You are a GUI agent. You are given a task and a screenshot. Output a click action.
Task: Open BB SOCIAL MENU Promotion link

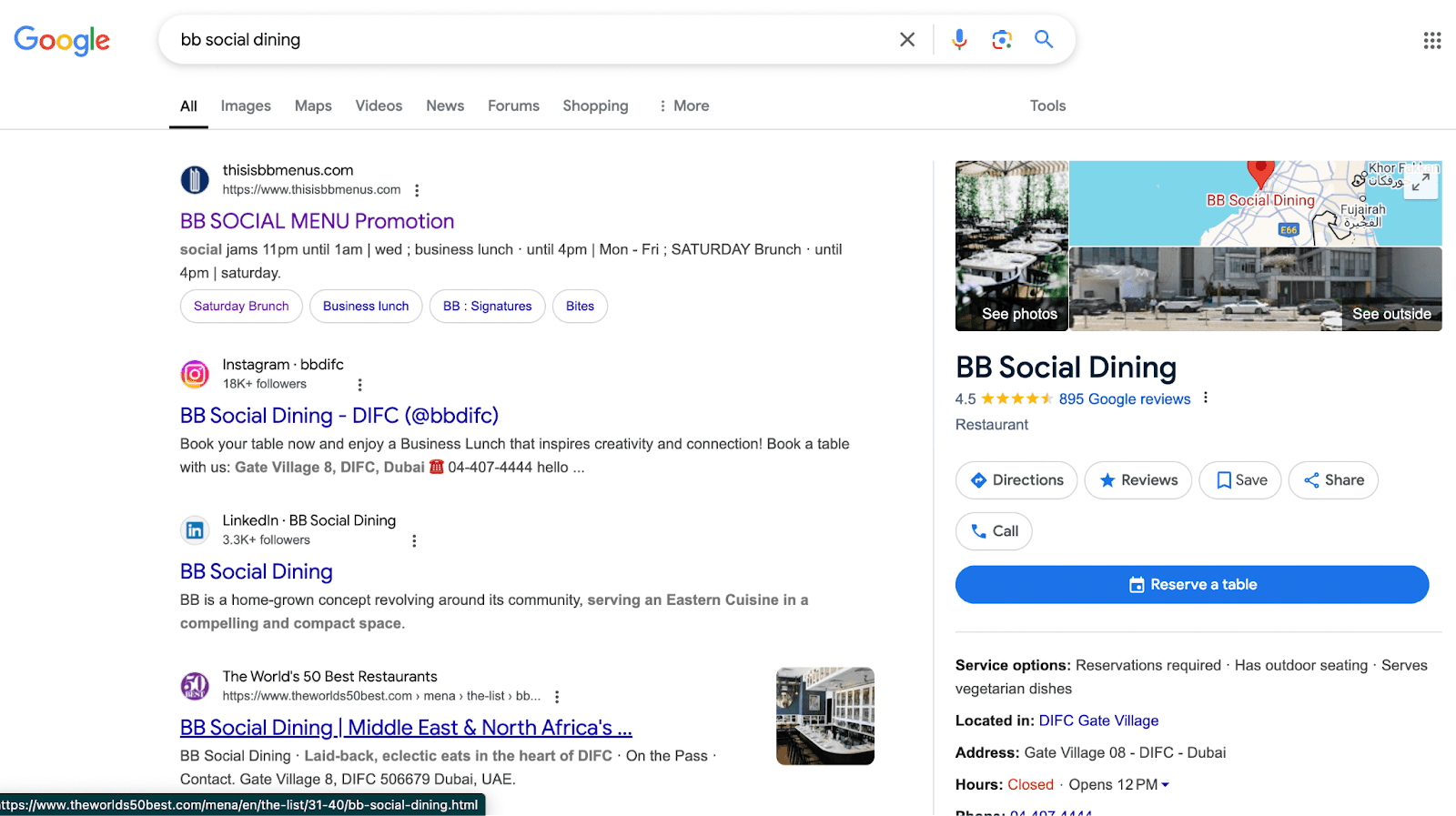317,221
